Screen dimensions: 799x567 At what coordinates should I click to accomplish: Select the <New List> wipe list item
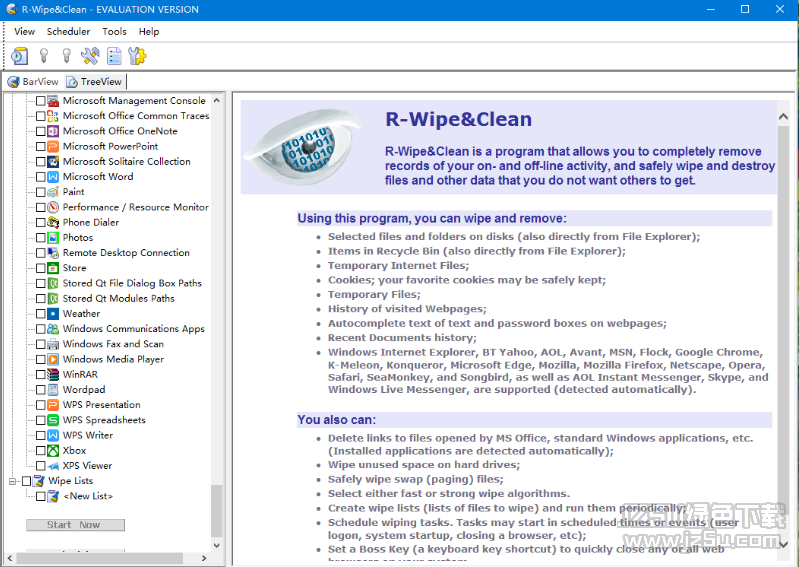click(88, 496)
